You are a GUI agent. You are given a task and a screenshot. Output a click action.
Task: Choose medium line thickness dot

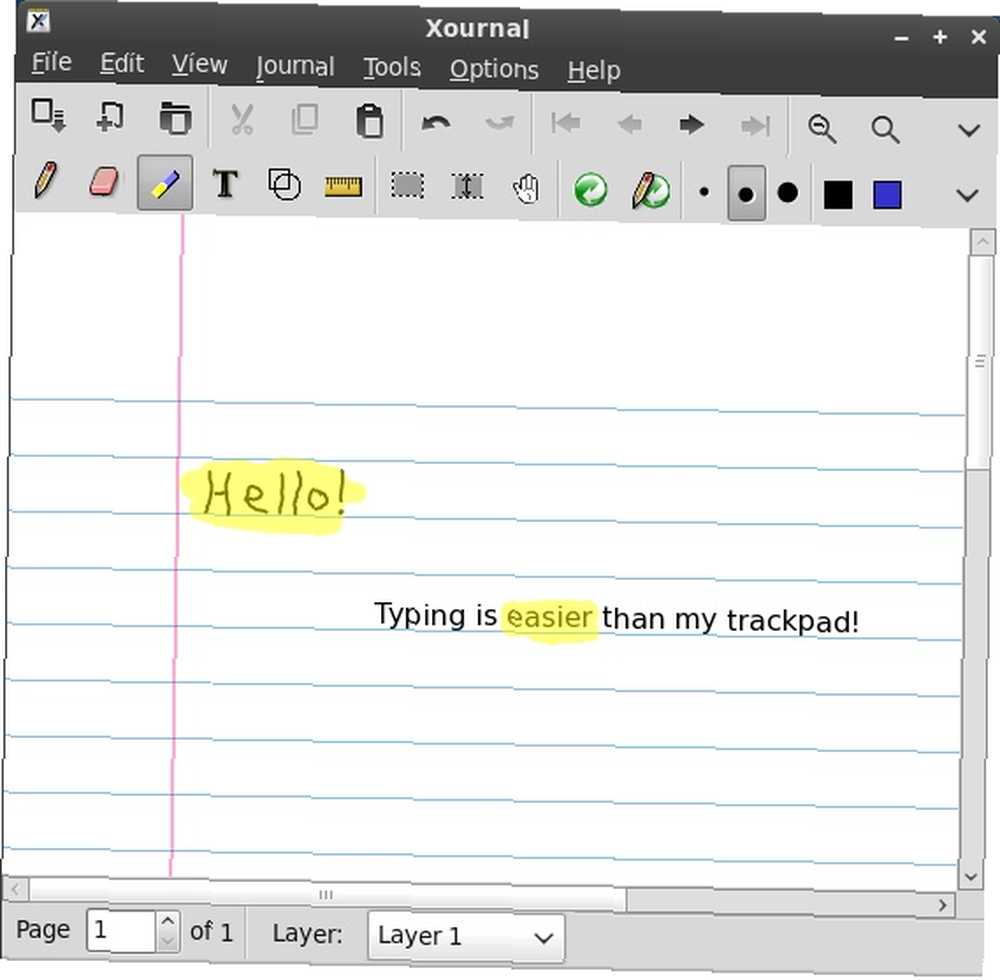pos(746,193)
